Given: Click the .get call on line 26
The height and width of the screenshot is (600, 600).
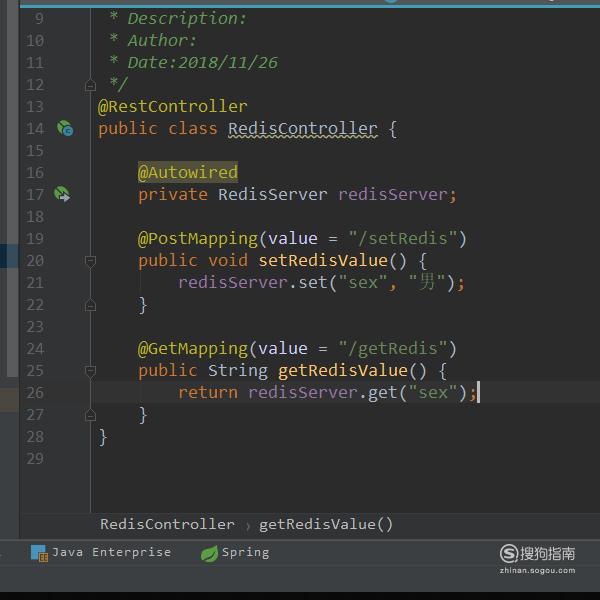Looking at the screenshot, I should pos(377,393).
